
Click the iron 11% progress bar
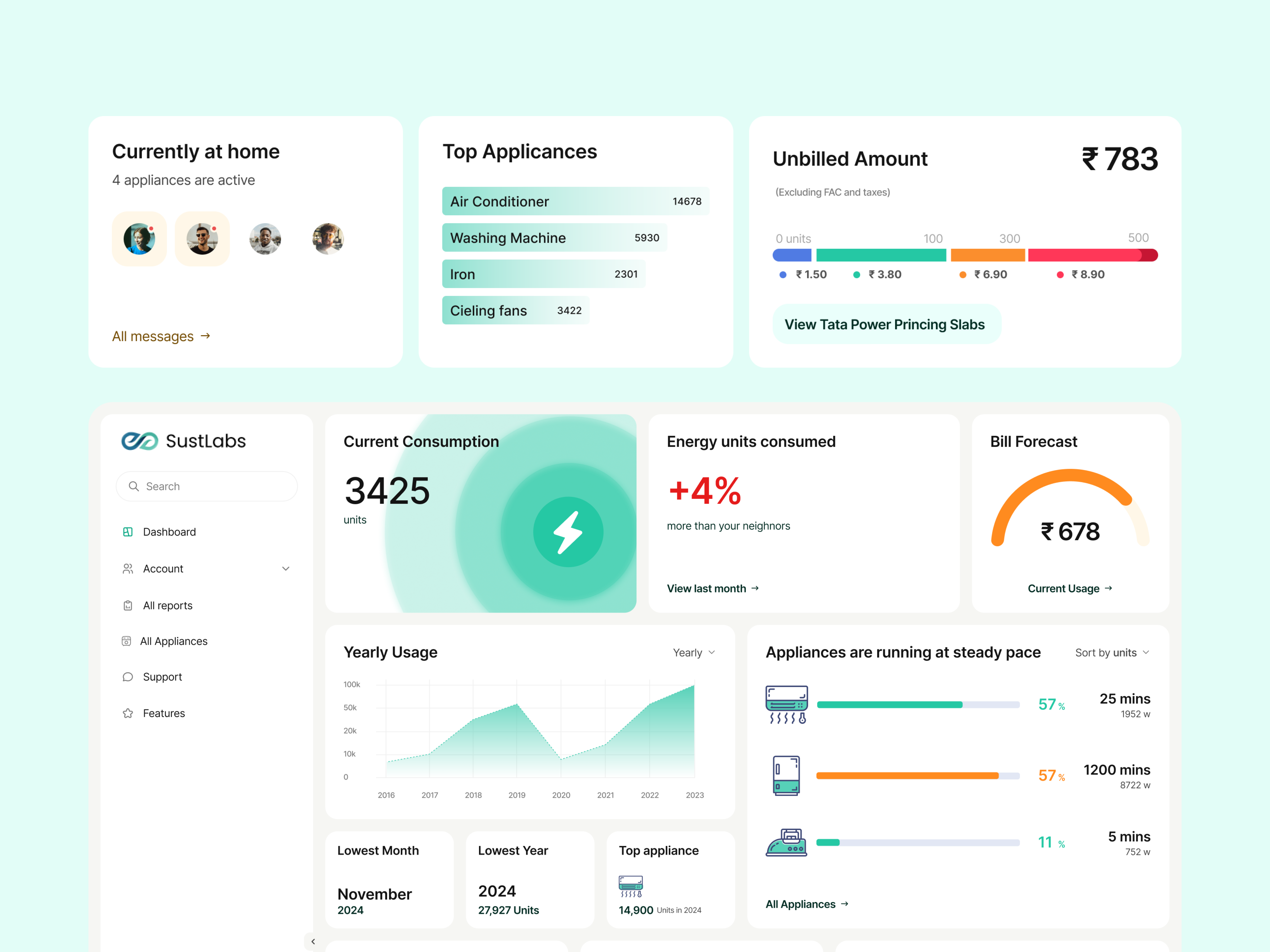coord(918,842)
